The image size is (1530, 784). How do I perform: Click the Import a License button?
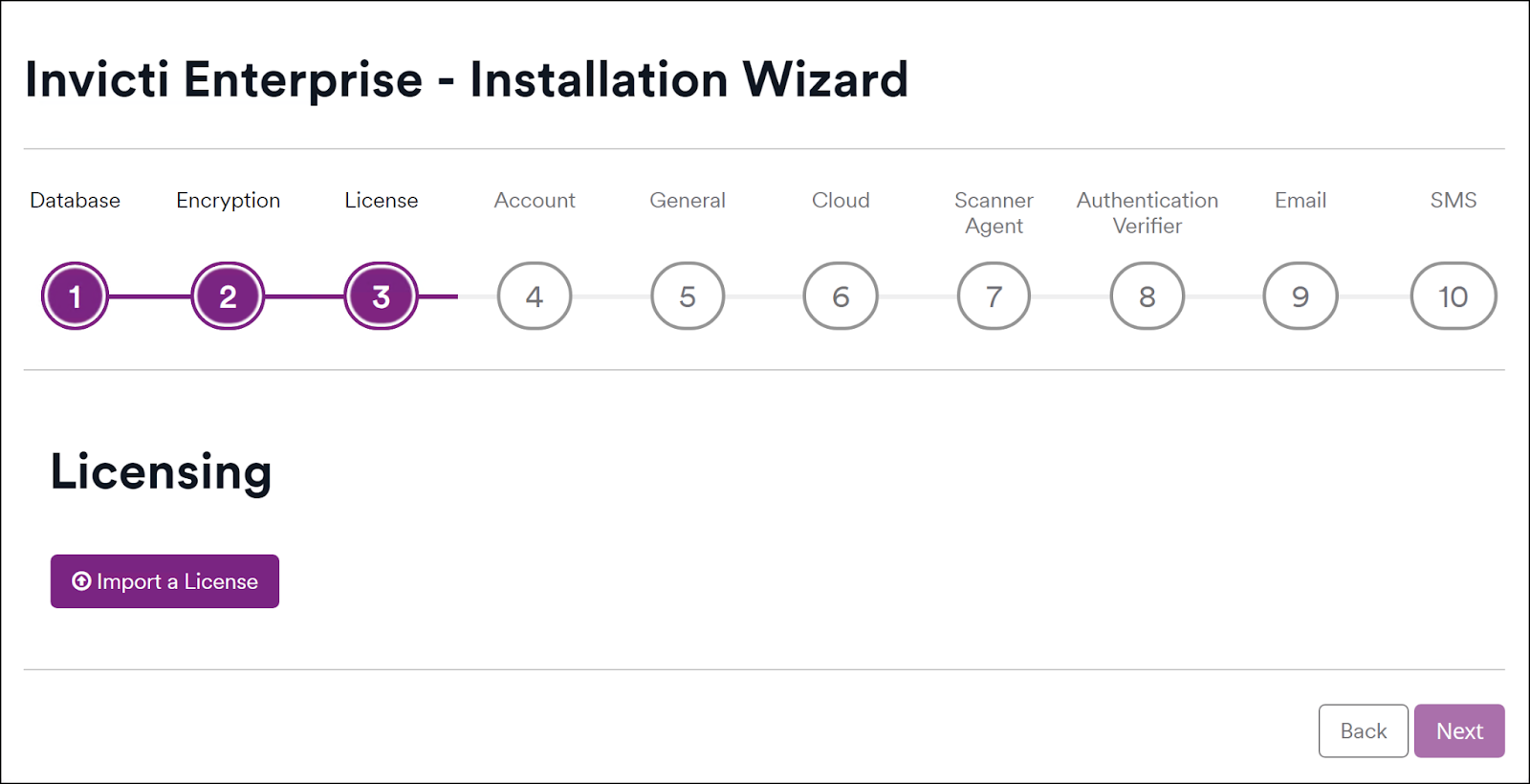[x=164, y=581]
